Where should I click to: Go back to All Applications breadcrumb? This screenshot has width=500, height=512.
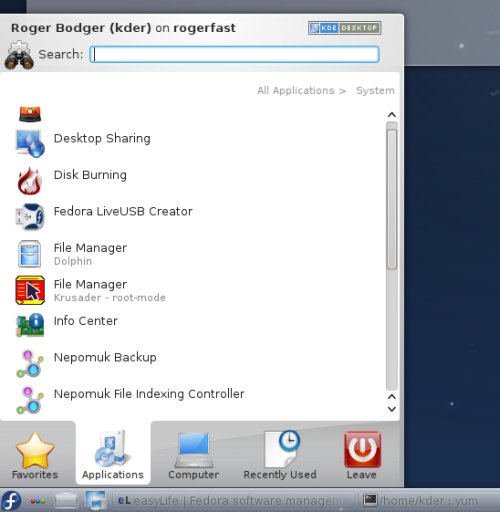(x=295, y=91)
